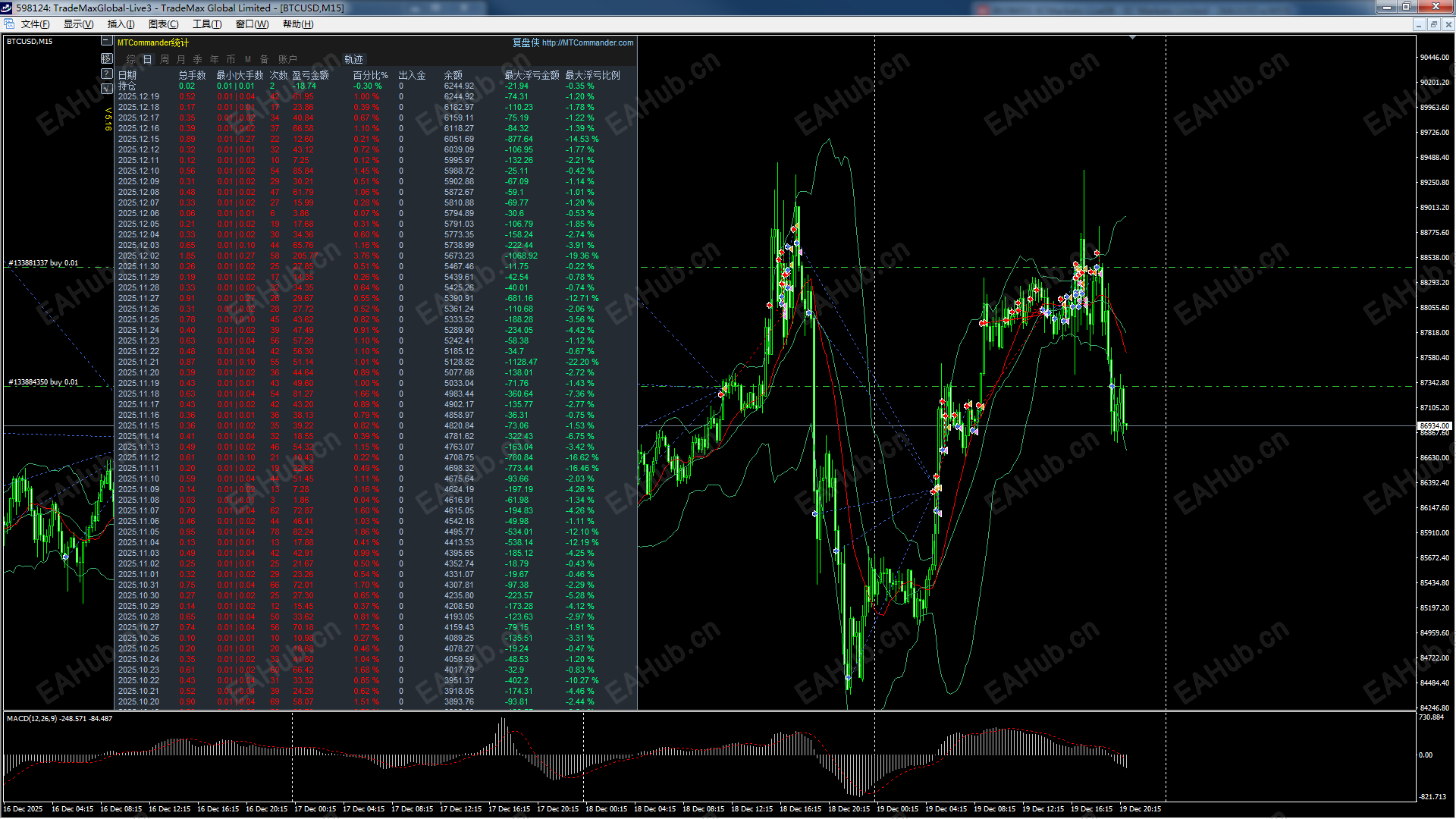
Task: Open the 图表 Charts menu
Action: [x=164, y=24]
